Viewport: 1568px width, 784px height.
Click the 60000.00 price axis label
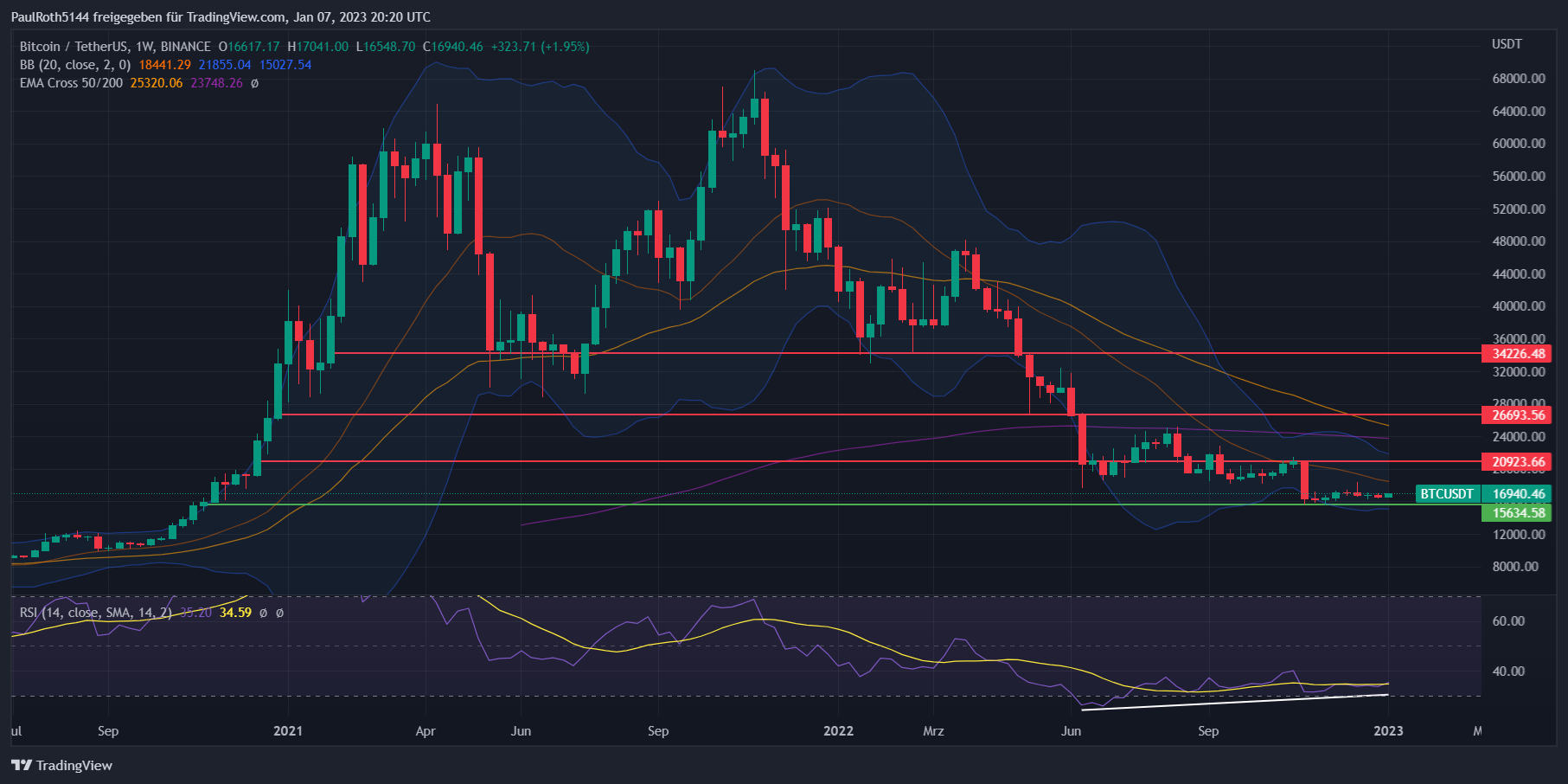click(1519, 144)
